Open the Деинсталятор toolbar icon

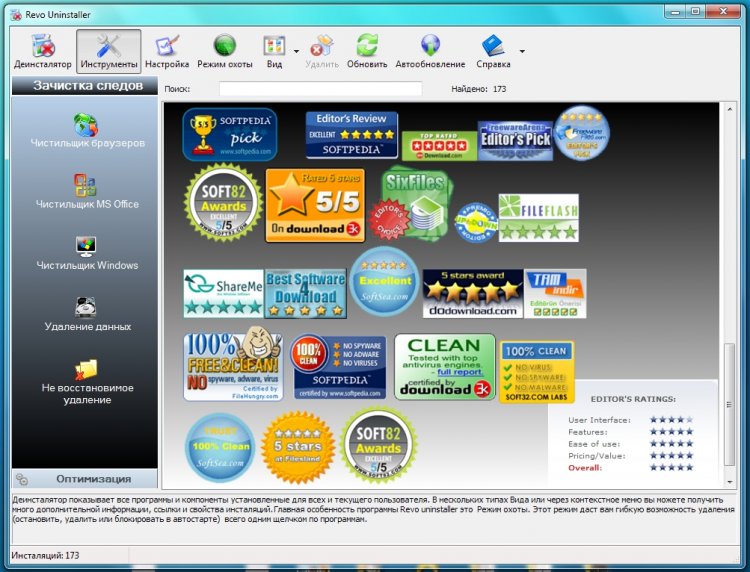(x=43, y=51)
